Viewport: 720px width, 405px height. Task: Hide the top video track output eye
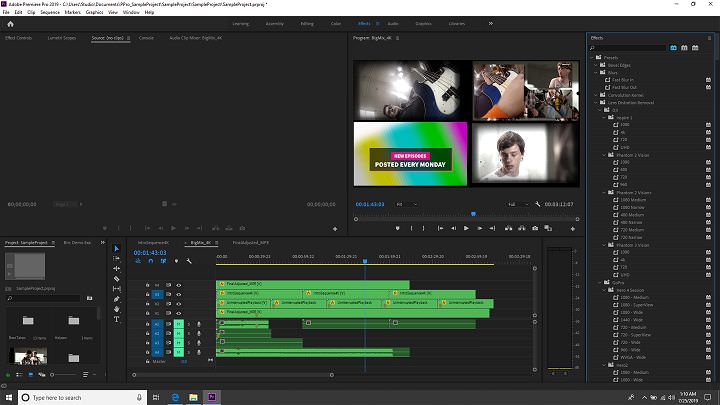(179, 285)
